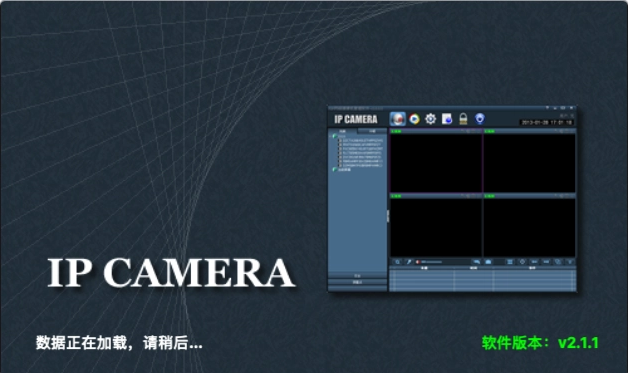Check the third device checkbox in tree
This screenshot has width=628, height=373.
(340, 149)
